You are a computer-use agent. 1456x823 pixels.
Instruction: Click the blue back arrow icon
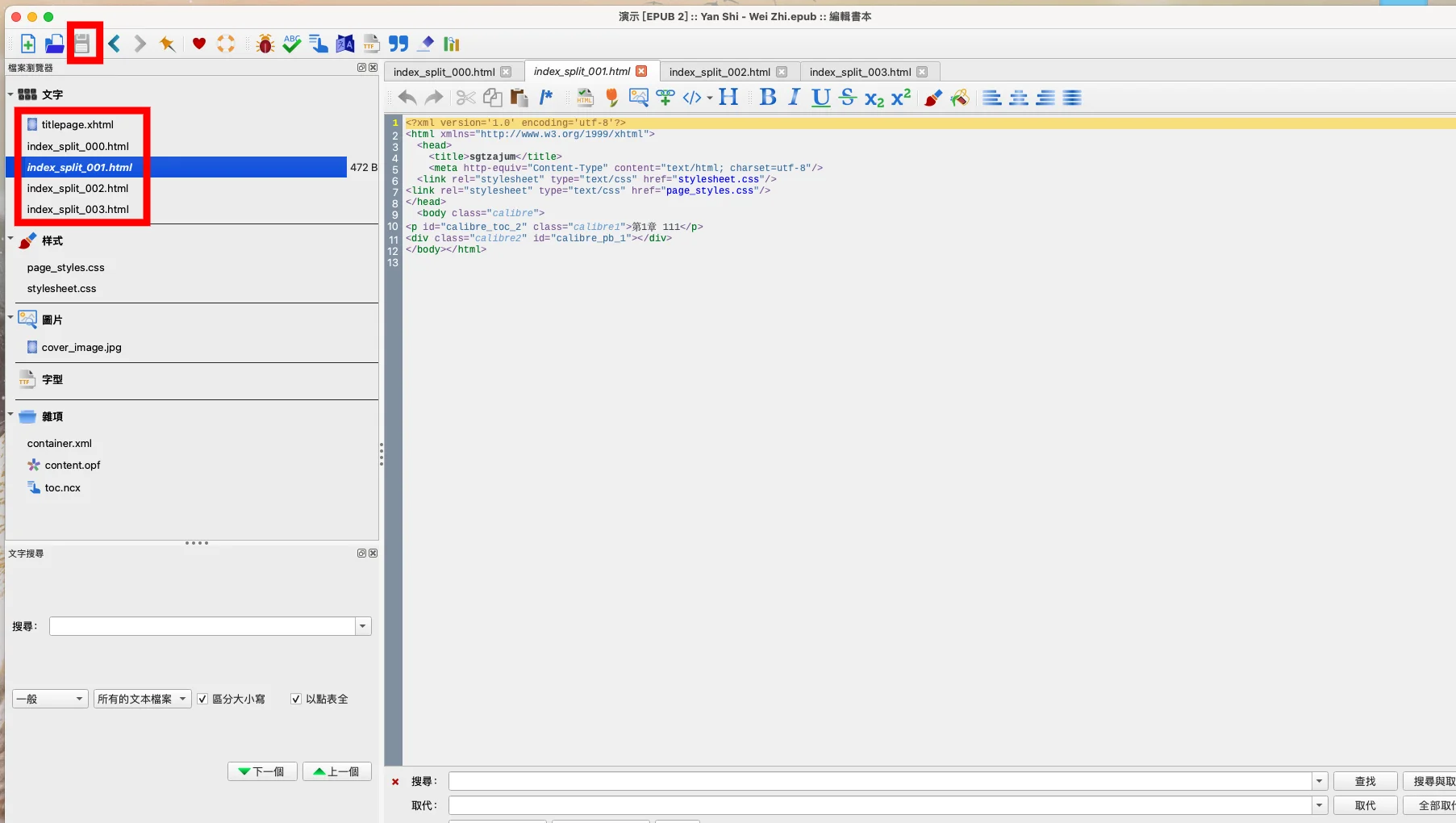pos(115,44)
